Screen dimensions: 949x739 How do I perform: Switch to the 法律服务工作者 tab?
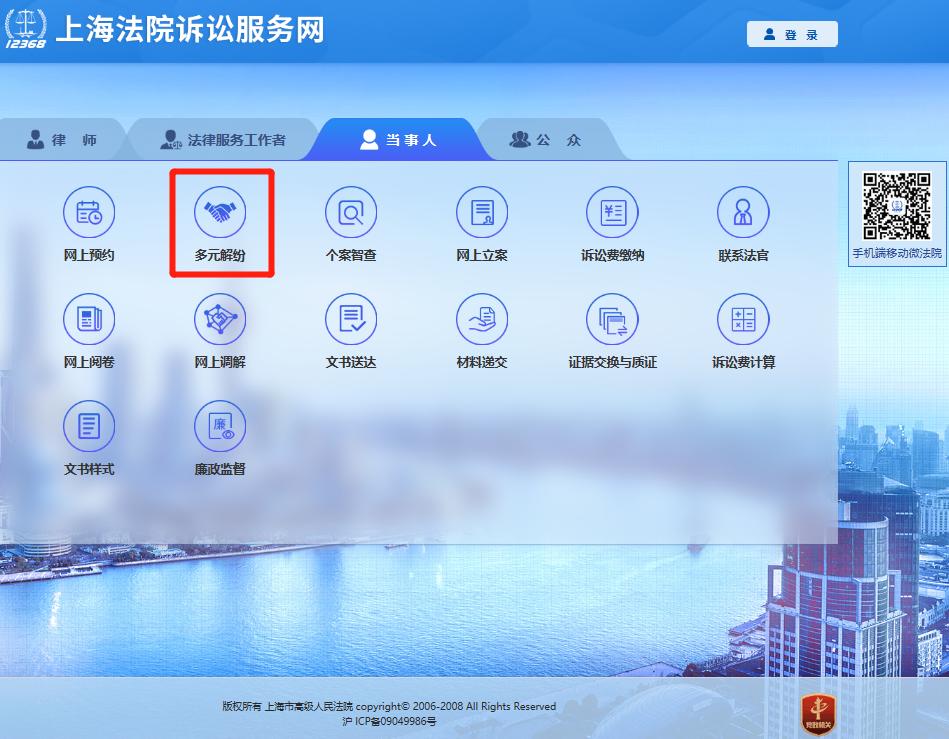[x=223, y=140]
